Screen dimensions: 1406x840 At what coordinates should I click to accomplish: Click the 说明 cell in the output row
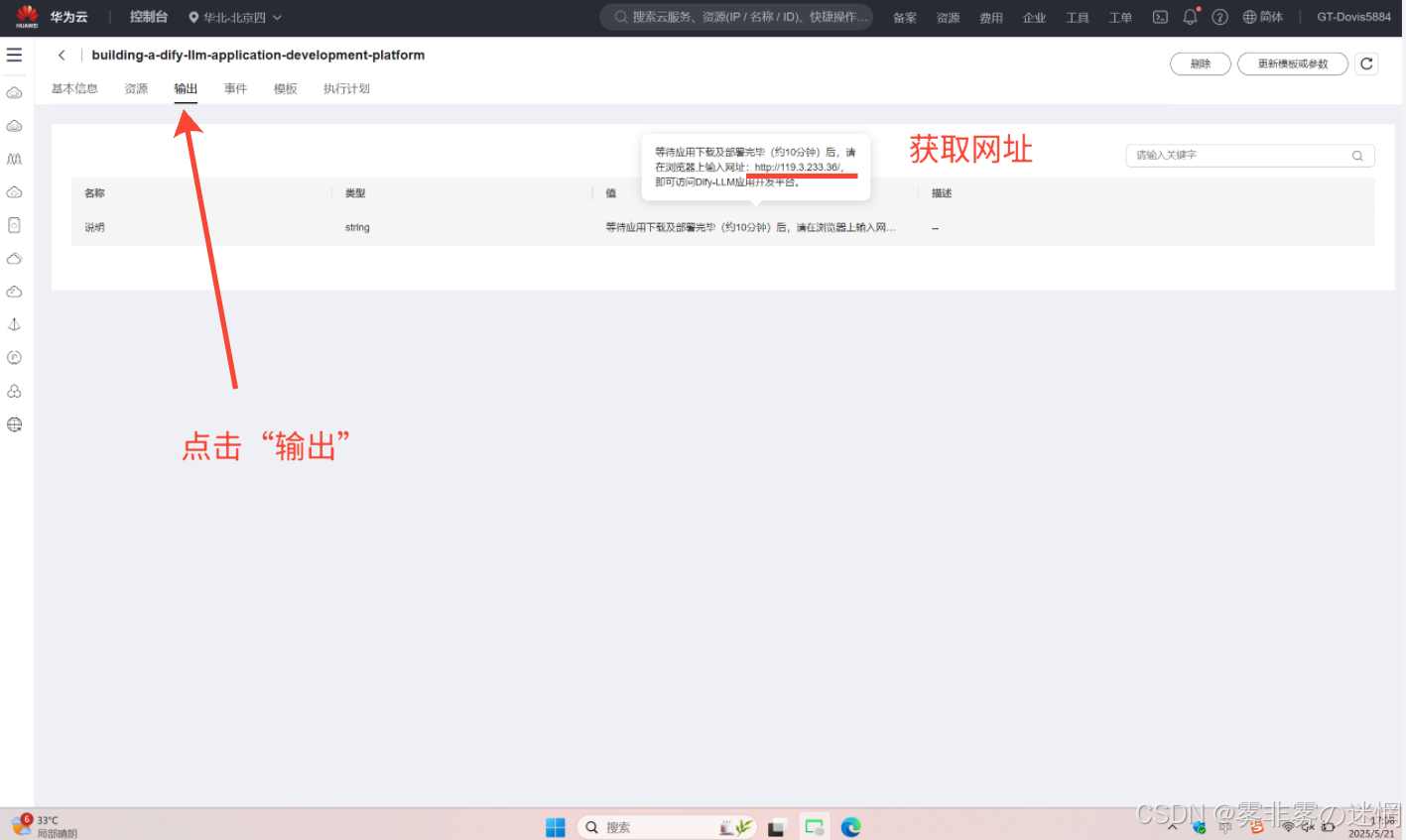[x=94, y=227]
